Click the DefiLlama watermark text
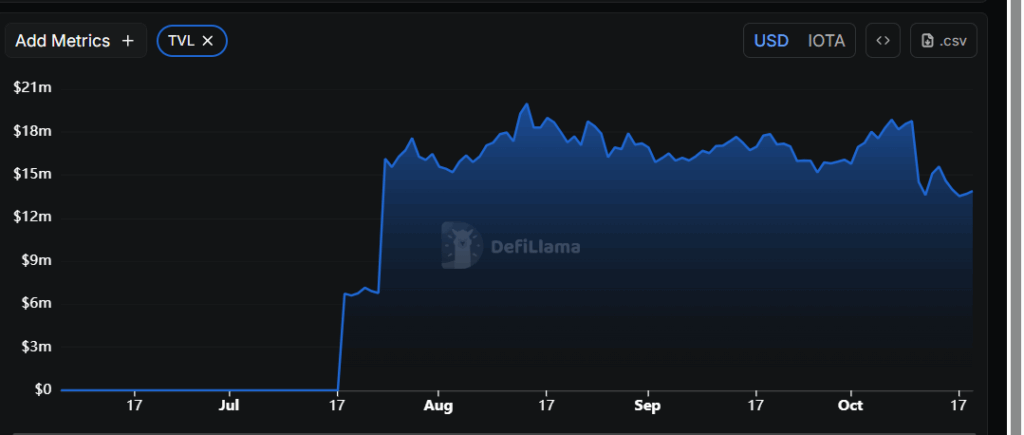1024x435 pixels. click(535, 246)
